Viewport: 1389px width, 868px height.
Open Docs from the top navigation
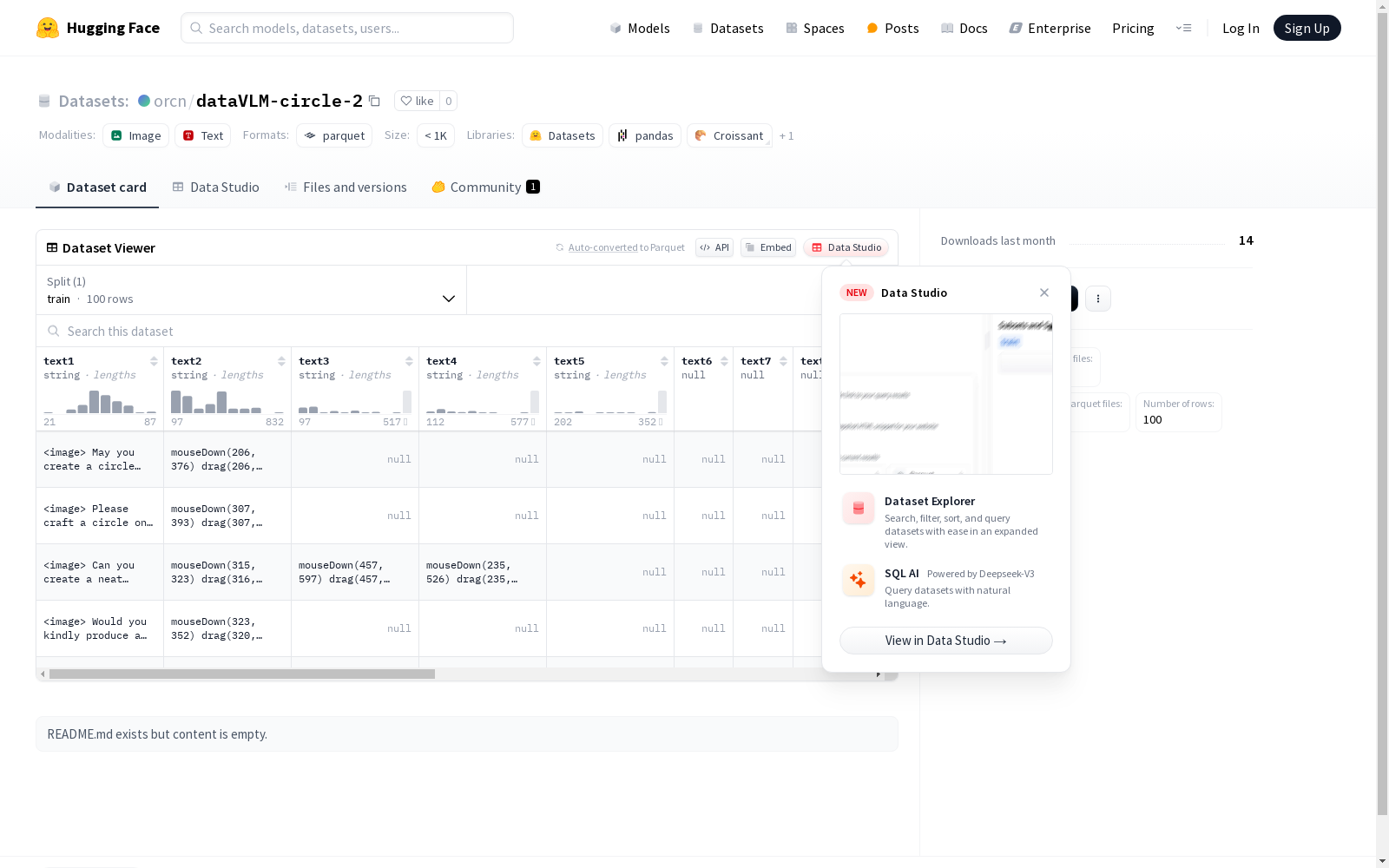point(964,28)
